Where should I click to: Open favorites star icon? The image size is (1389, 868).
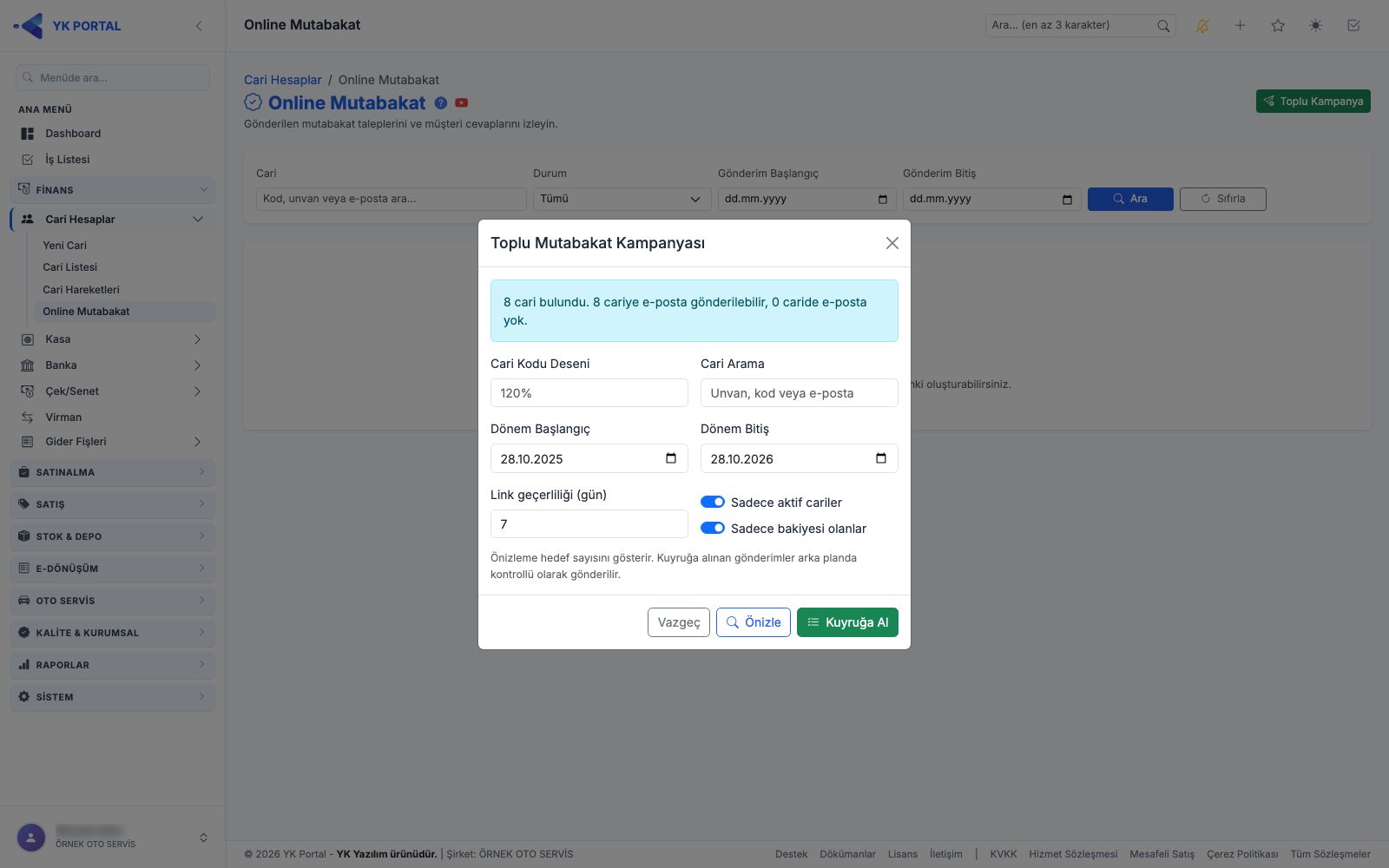1278,26
